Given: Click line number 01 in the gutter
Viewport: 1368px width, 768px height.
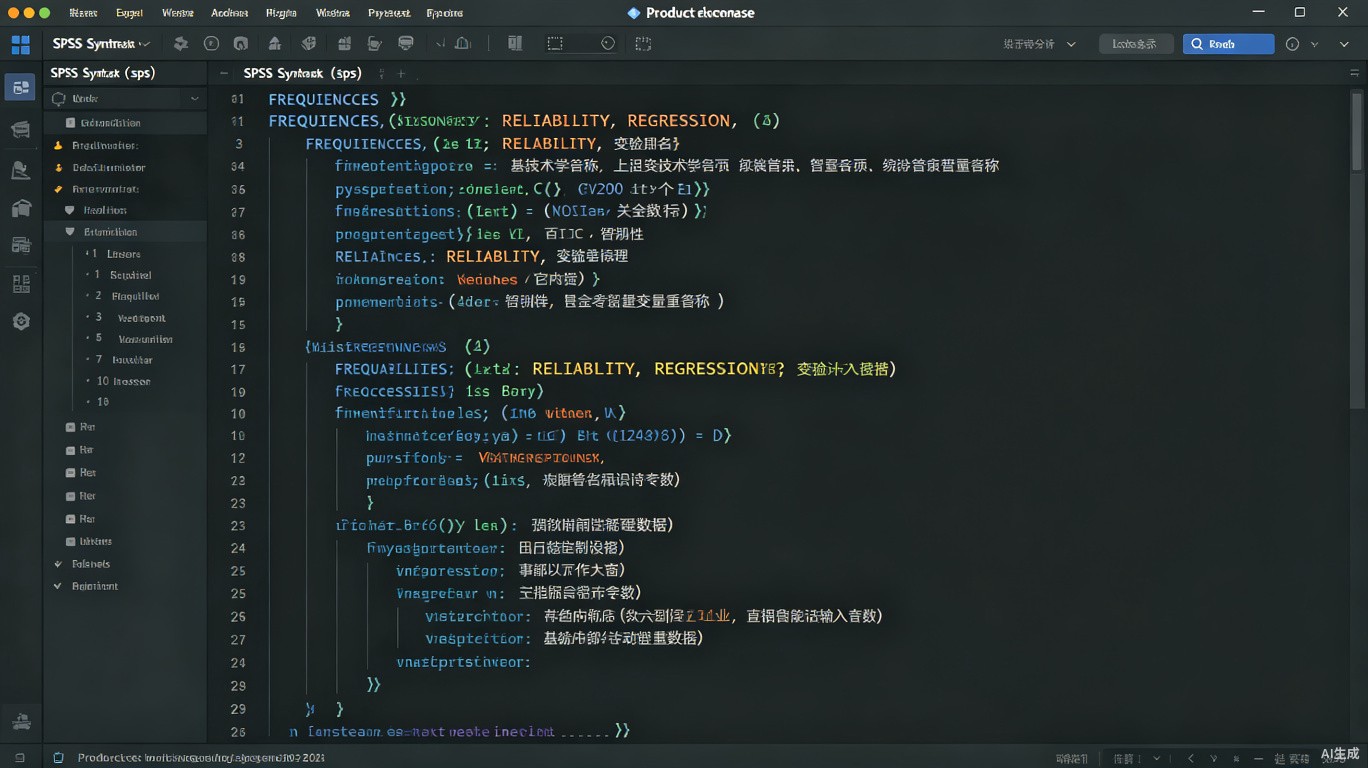Looking at the screenshot, I should point(238,99).
